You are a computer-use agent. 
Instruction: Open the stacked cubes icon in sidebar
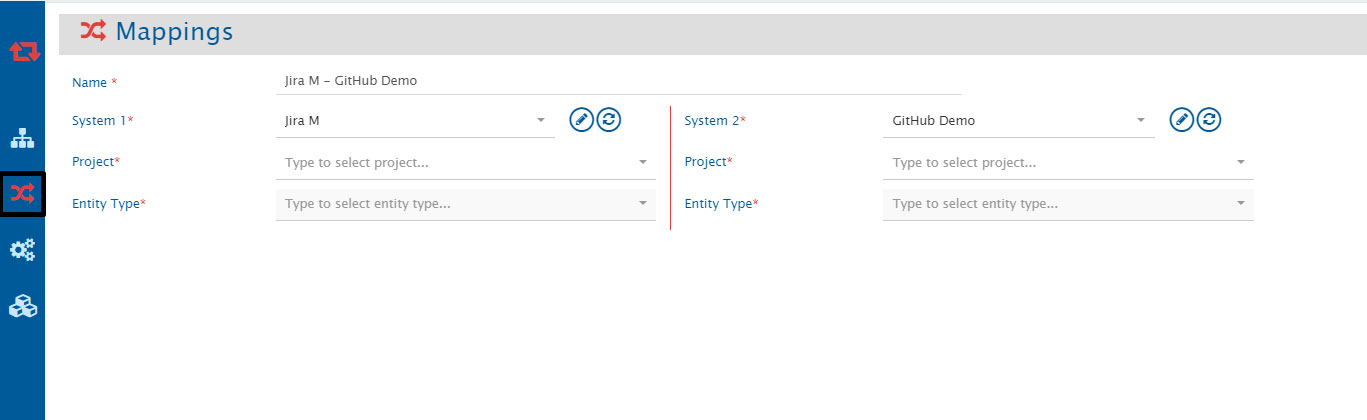point(22,307)
